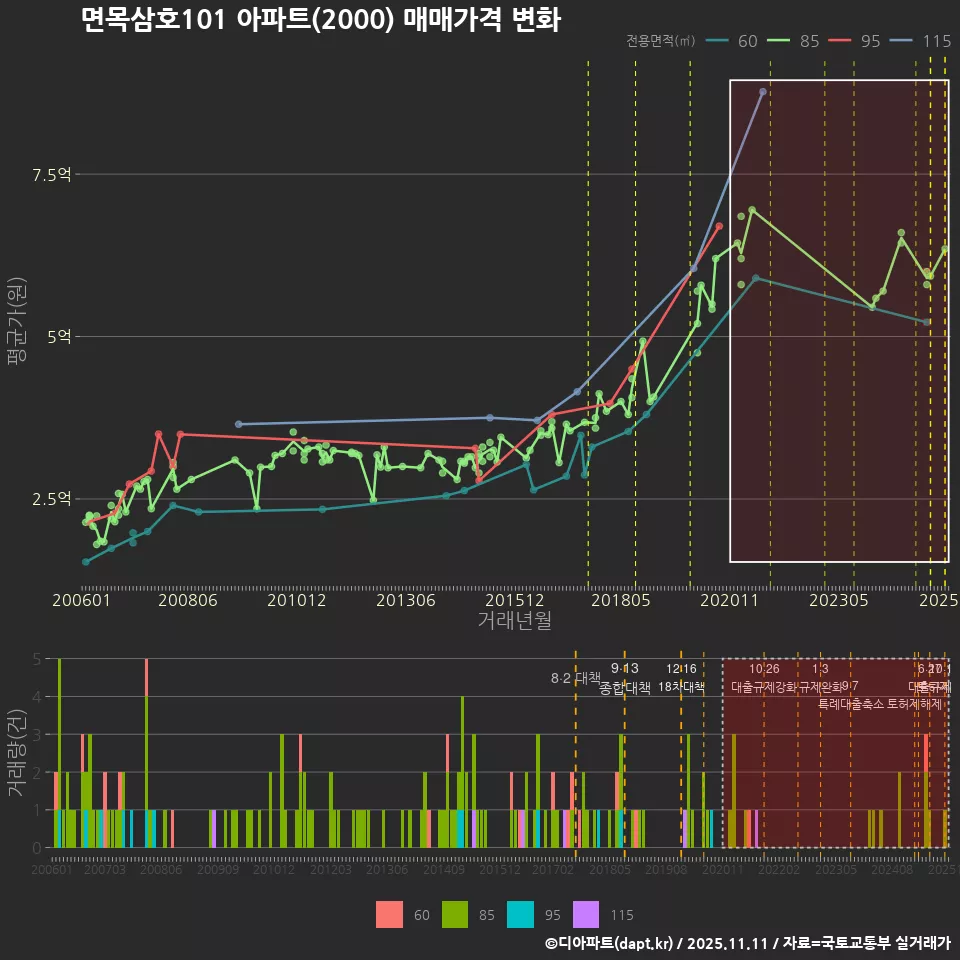Click the 거래년월 x-axis title

pos(514,621)
